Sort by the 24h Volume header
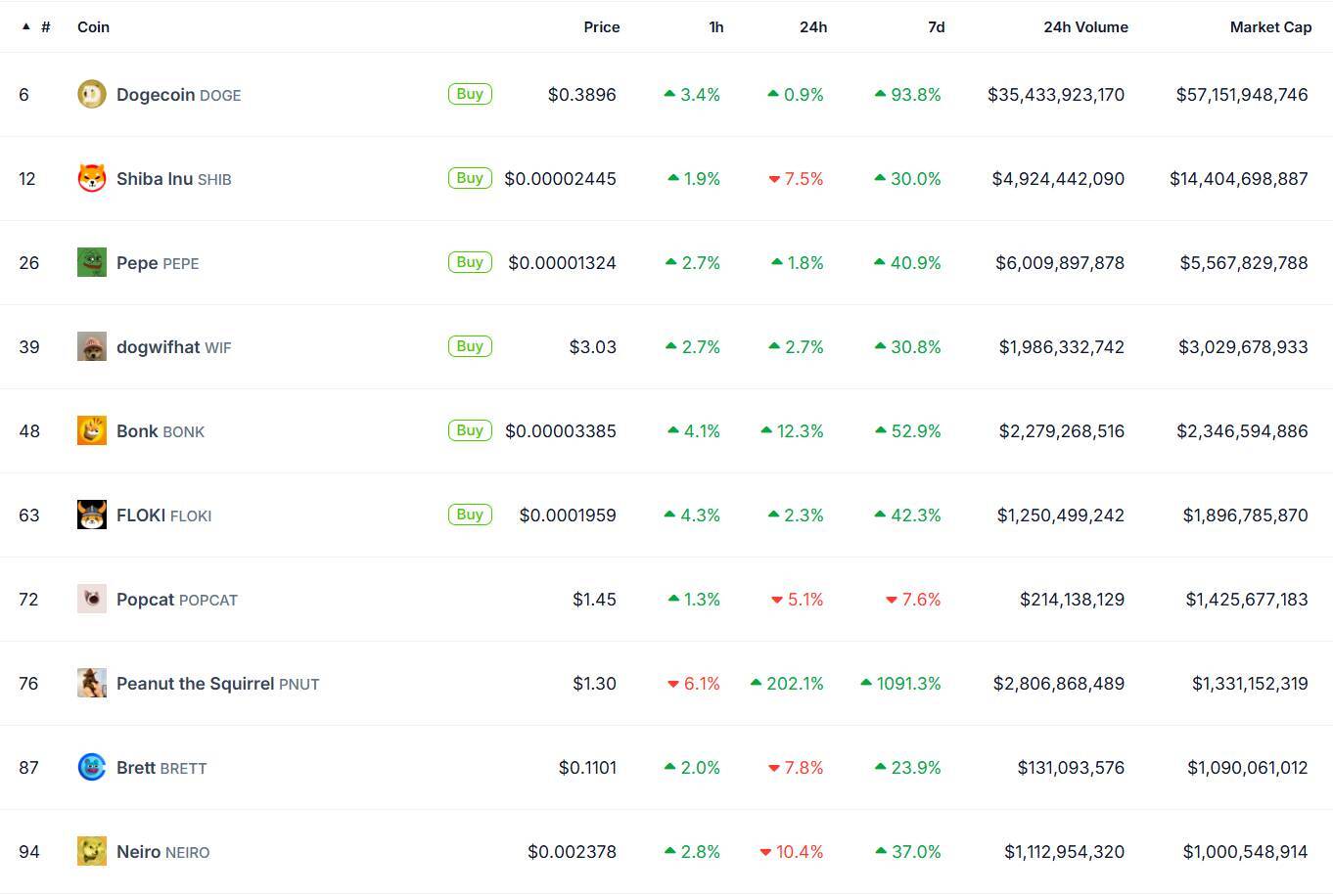Viewport: 1333px width, 896px height. pos(1085,27)
